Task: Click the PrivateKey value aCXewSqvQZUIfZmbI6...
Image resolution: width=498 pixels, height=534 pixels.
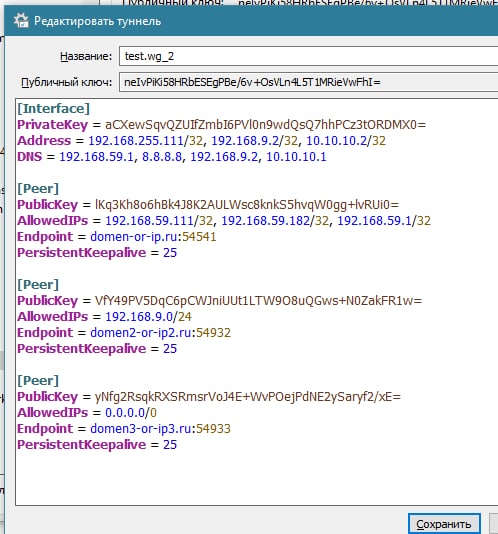Action: point(265,125)
